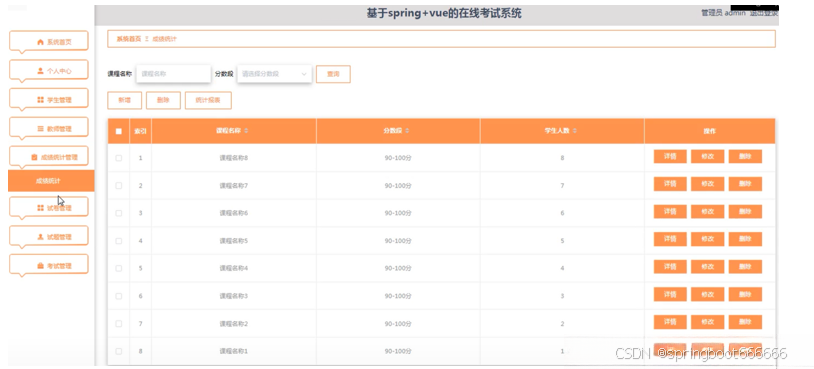The image size is (814, 369).
Task: Click the person icon beside 个人中心
Action: point(40,71)
